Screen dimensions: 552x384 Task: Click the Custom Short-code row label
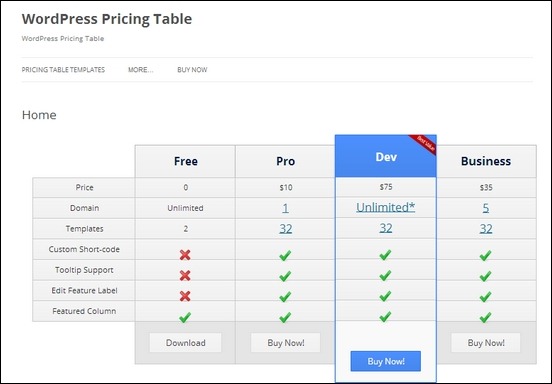(84, 249)
